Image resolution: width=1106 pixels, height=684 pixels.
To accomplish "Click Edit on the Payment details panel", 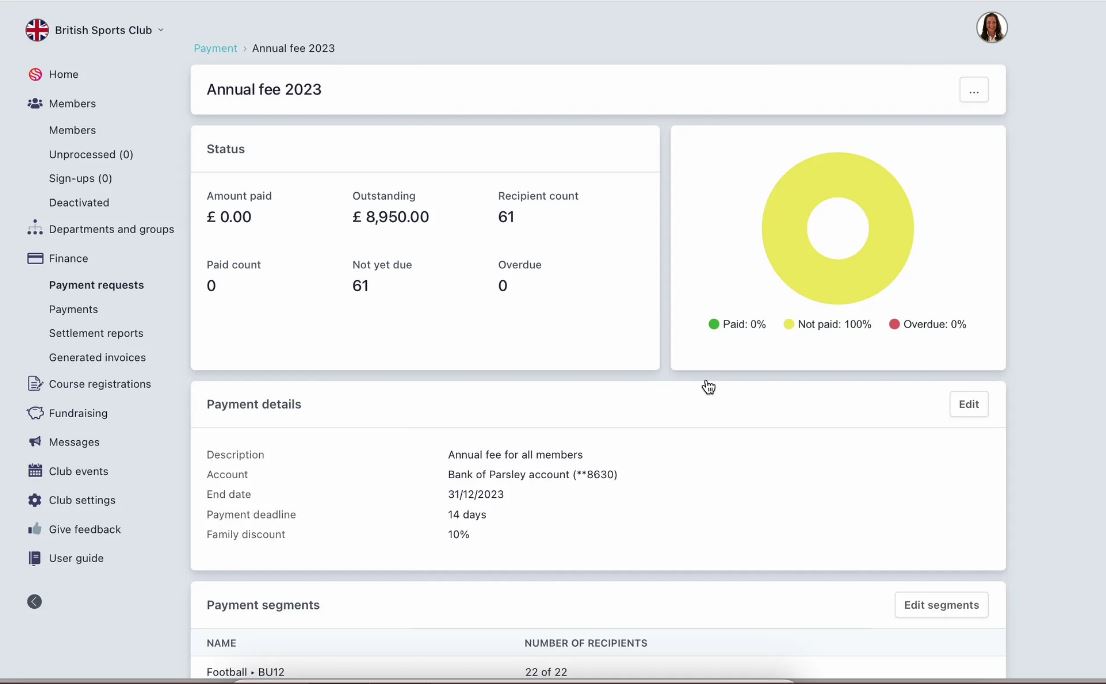I will pyautogui.click(x=967, y=404).
